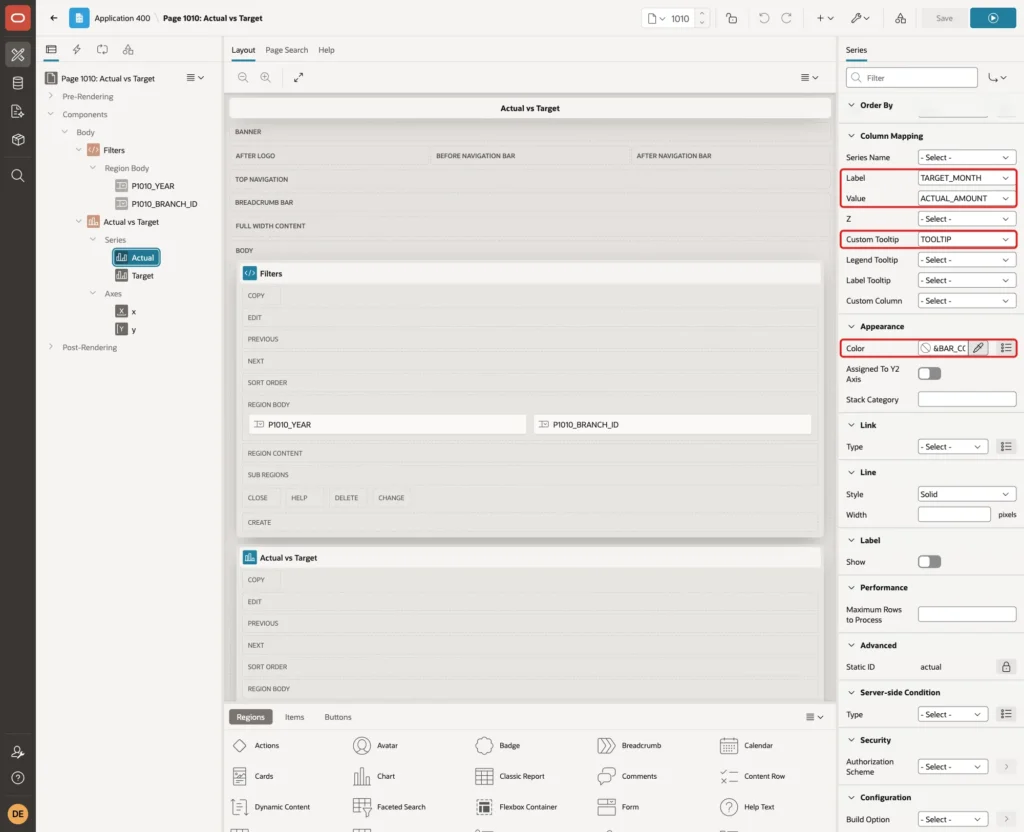Open the Line Style dropdown
Image resolution: width=1024 pixels, height=832 pixels.
(967, 494)
